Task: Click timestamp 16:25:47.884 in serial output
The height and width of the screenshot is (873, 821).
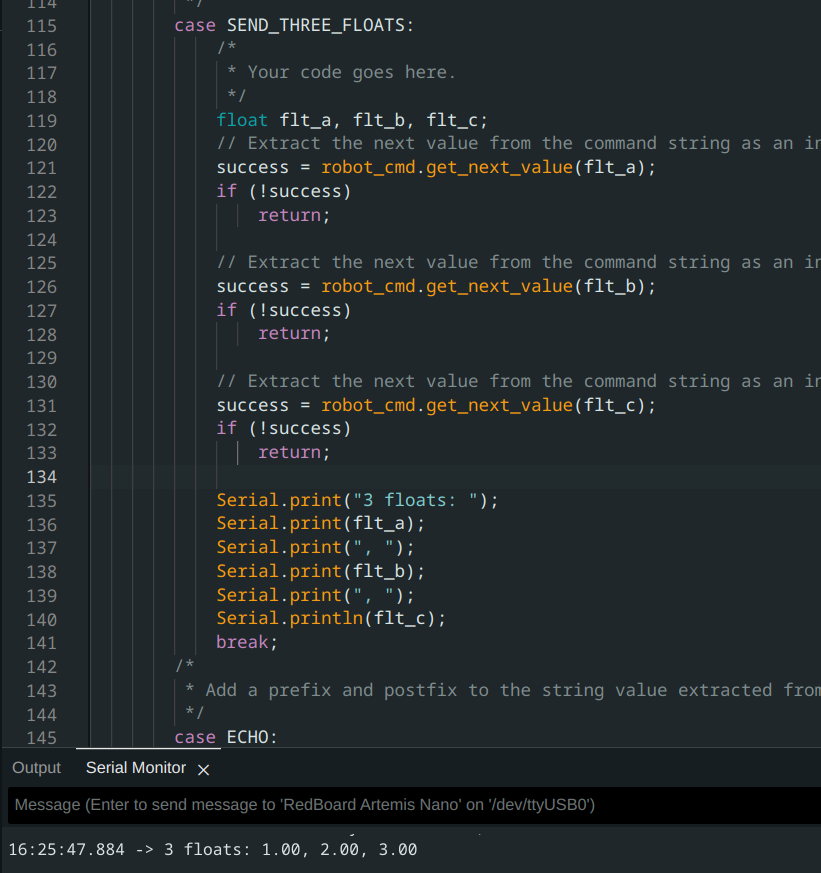Action: pyautogui.click(x=66, y=850)
